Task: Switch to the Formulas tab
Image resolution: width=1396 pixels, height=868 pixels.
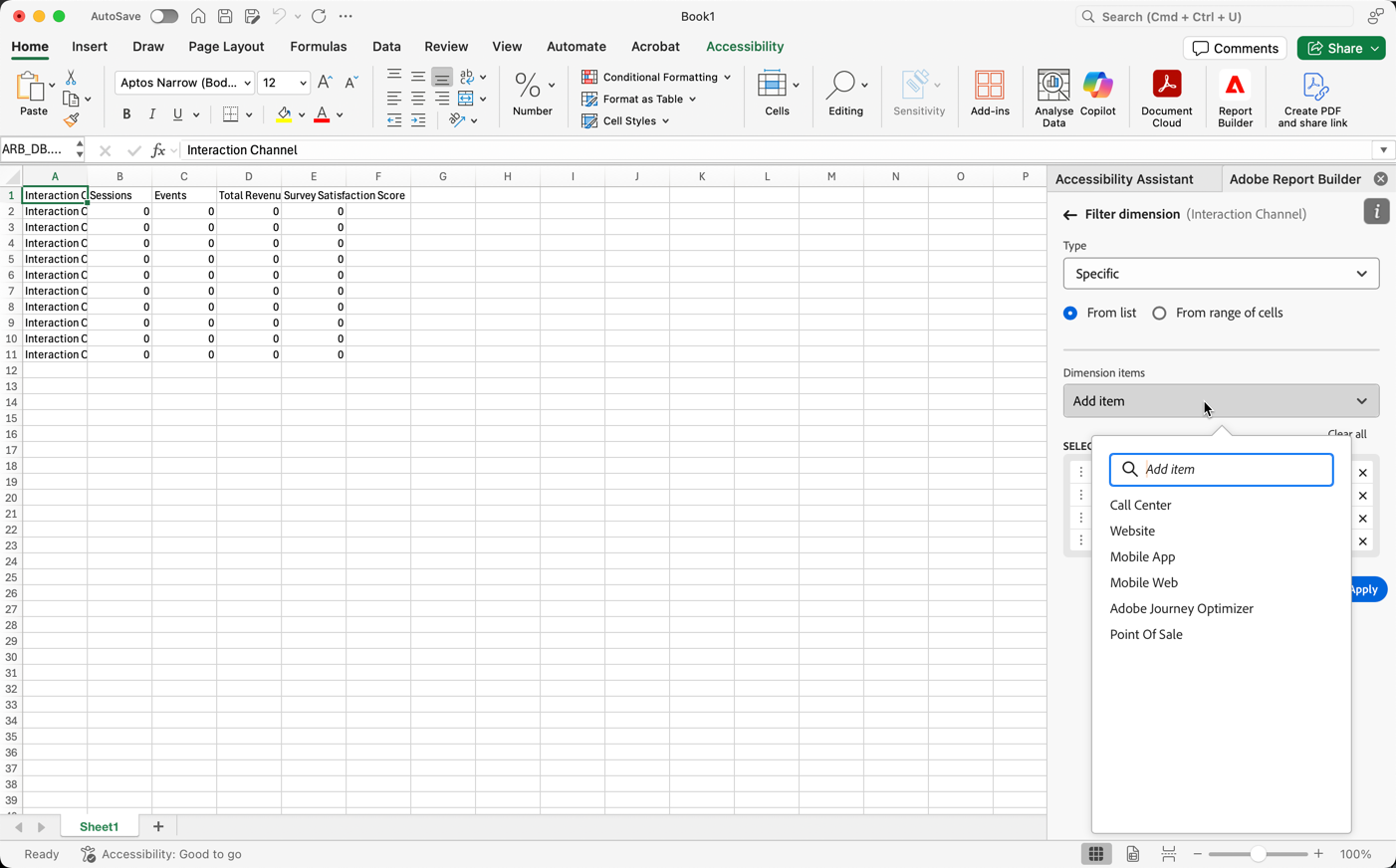Action: point(319,47)
